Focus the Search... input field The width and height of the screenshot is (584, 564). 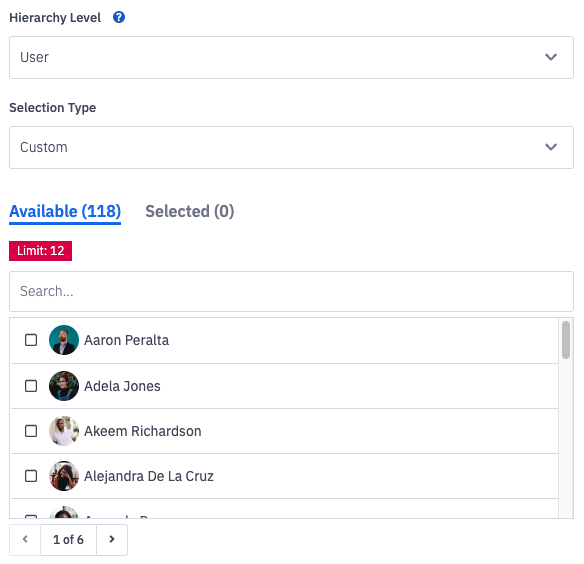[x=291, y=291]
